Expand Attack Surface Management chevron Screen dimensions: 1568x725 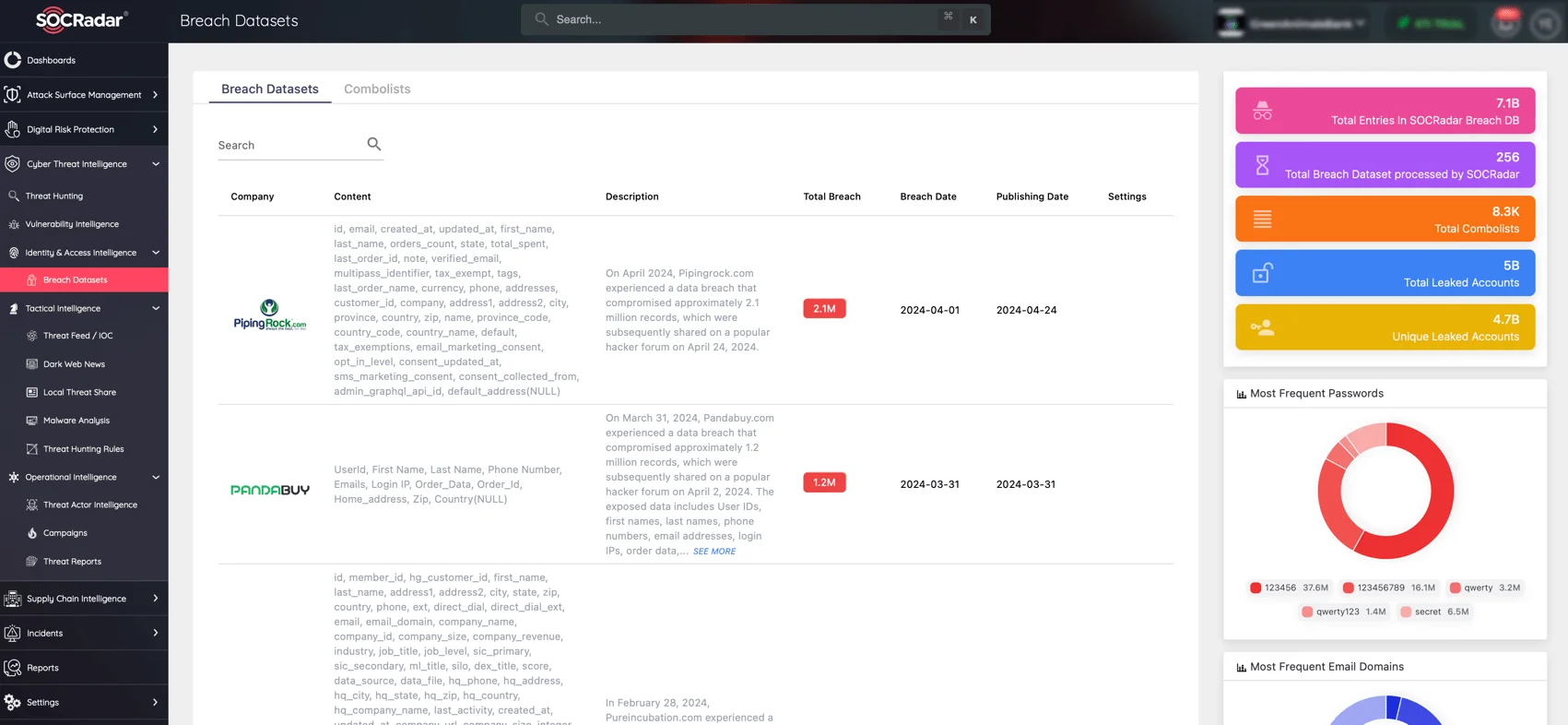(x=155, y=95)
